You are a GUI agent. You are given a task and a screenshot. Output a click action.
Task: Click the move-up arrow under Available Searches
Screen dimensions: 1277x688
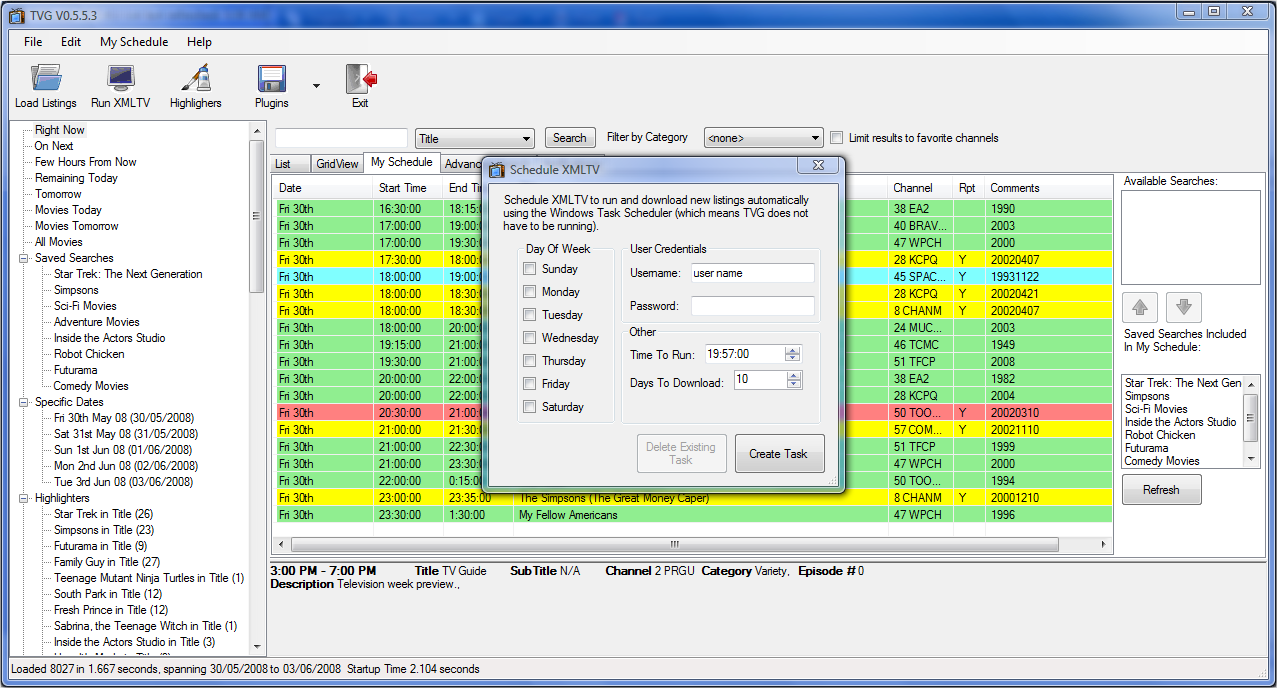1139,307
